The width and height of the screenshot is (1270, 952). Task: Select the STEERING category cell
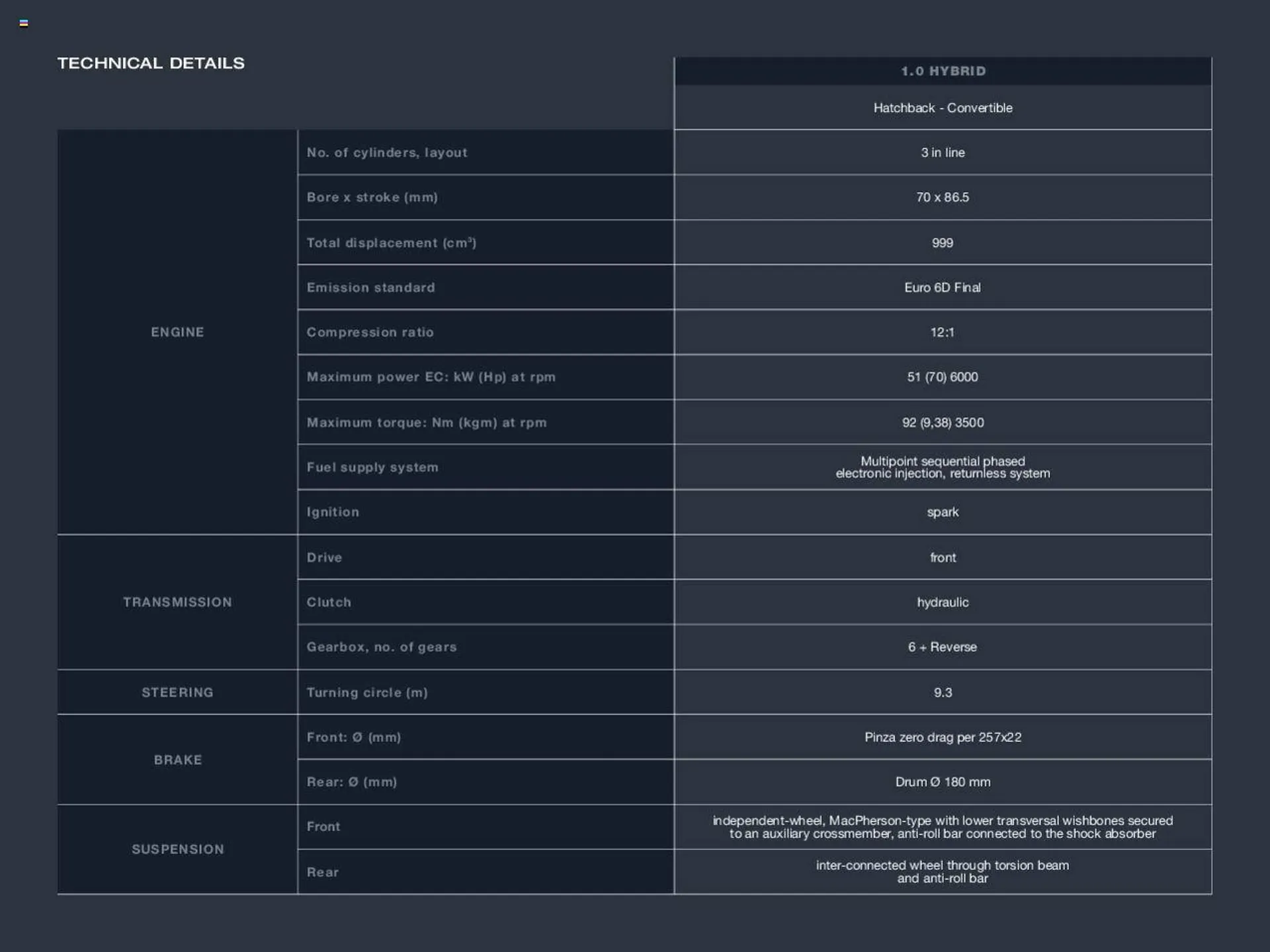(x=177, y=692)
